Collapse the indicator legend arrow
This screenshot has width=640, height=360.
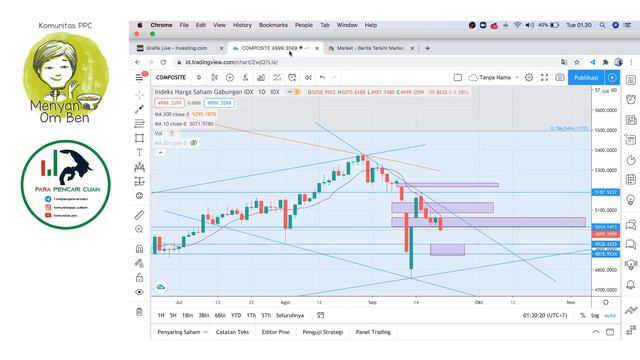[160, 153]
